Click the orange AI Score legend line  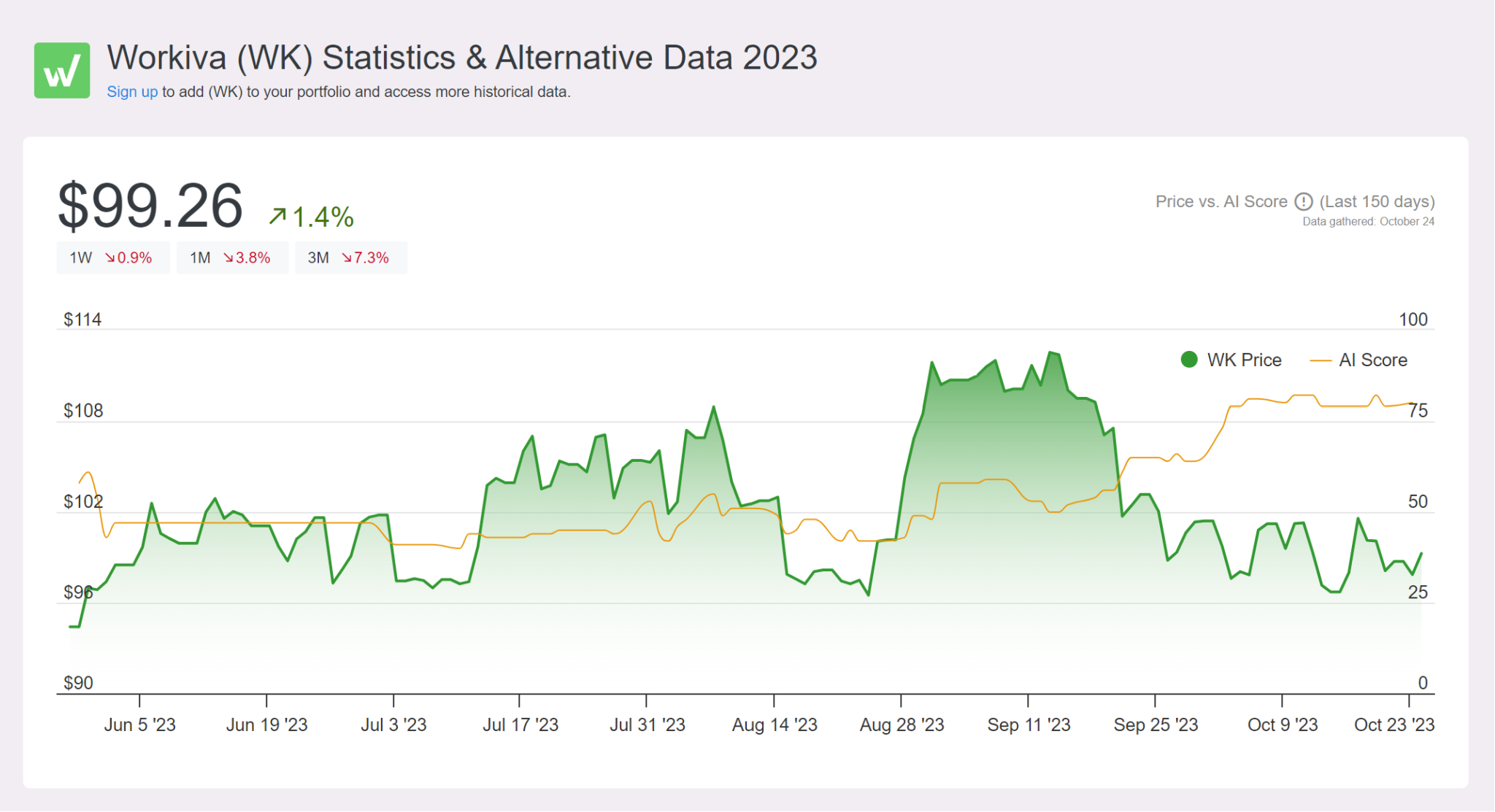click(x=1321, y=360)
